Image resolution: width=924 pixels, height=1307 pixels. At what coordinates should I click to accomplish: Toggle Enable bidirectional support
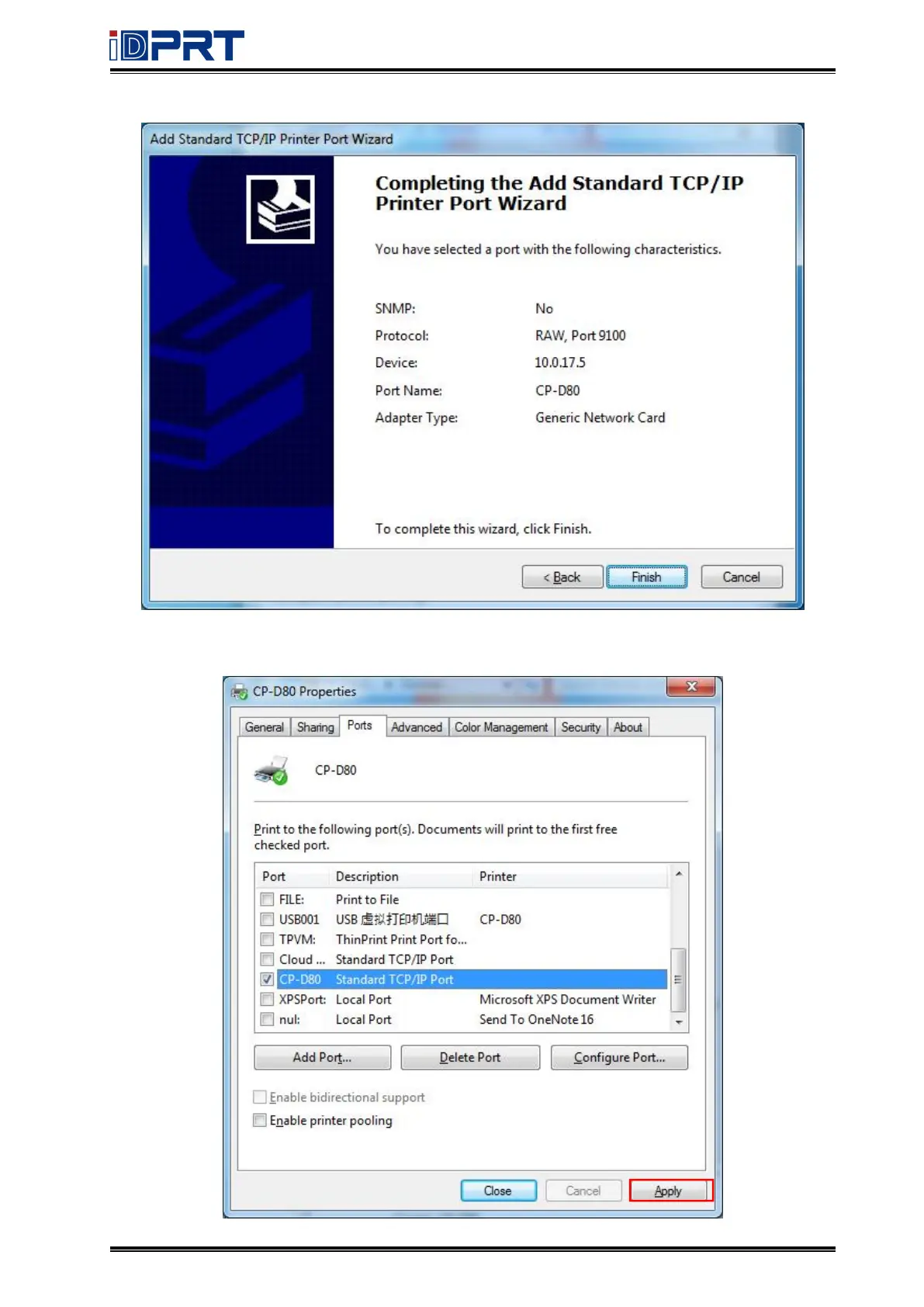260,1097
